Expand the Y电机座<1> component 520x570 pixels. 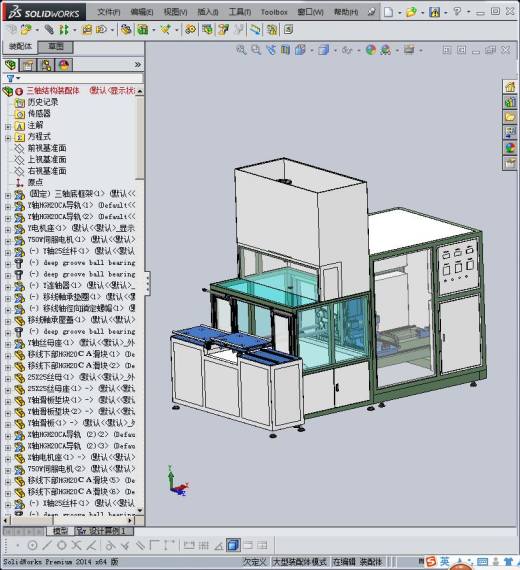coord(8,230)
